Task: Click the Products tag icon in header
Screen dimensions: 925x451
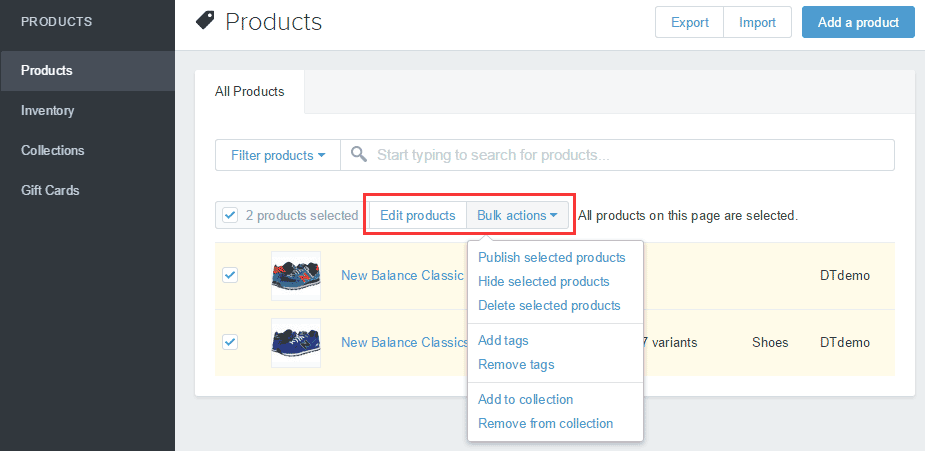Action: [x=205, y=20]
